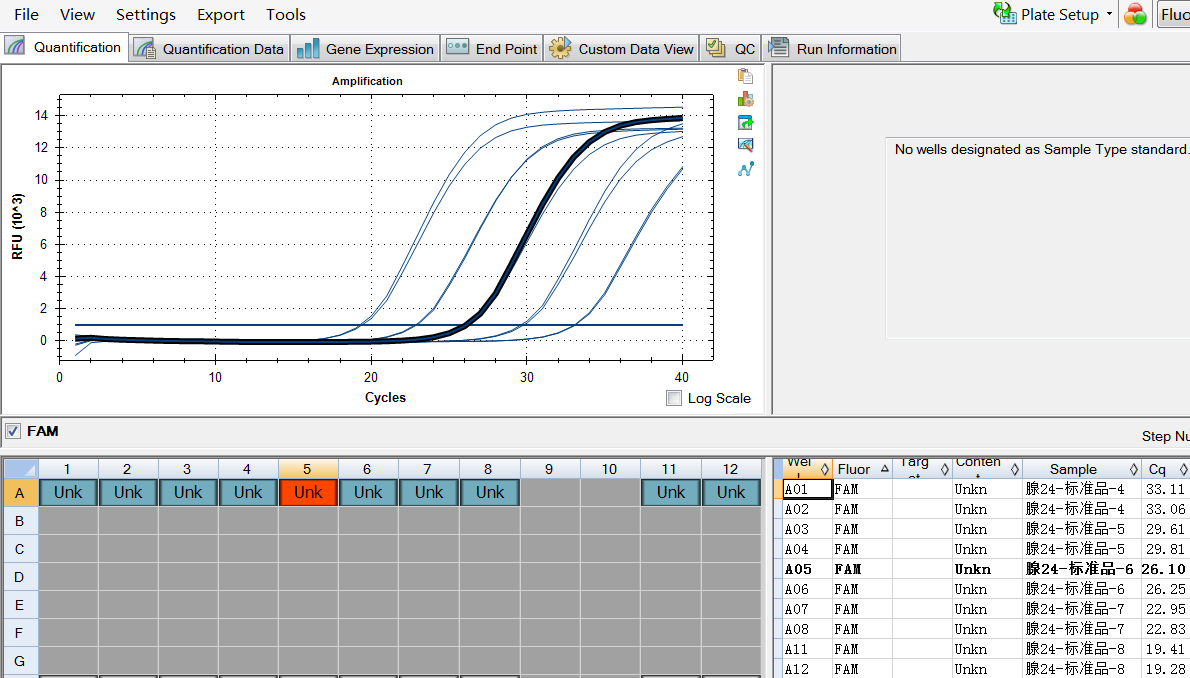Select highlighted well A5 in plate grid
Image resolution: width=1190 pixels, height=678 pixels.
point(308,493)
